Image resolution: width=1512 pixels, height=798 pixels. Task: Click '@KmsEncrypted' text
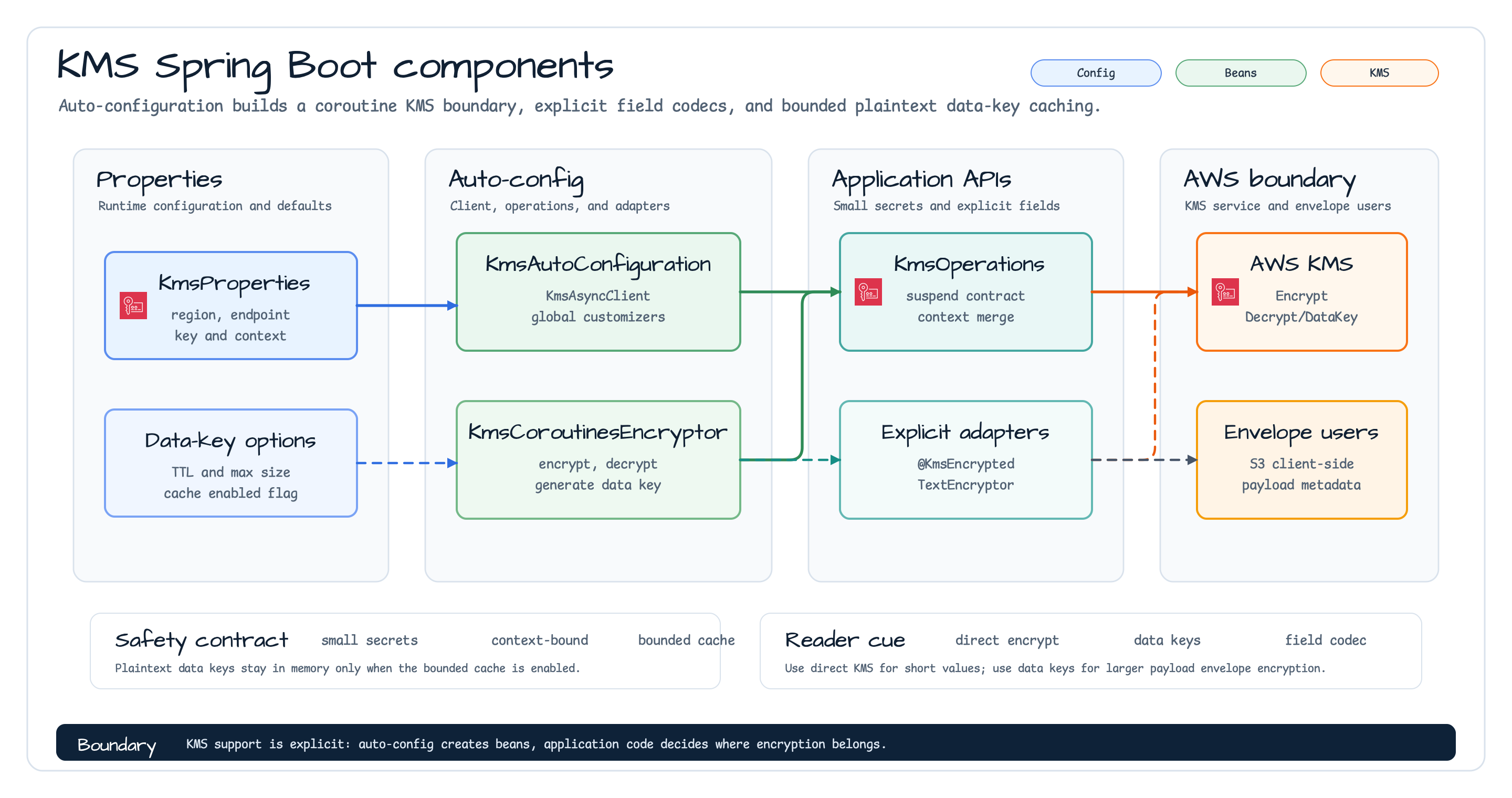tap(965, 464)
